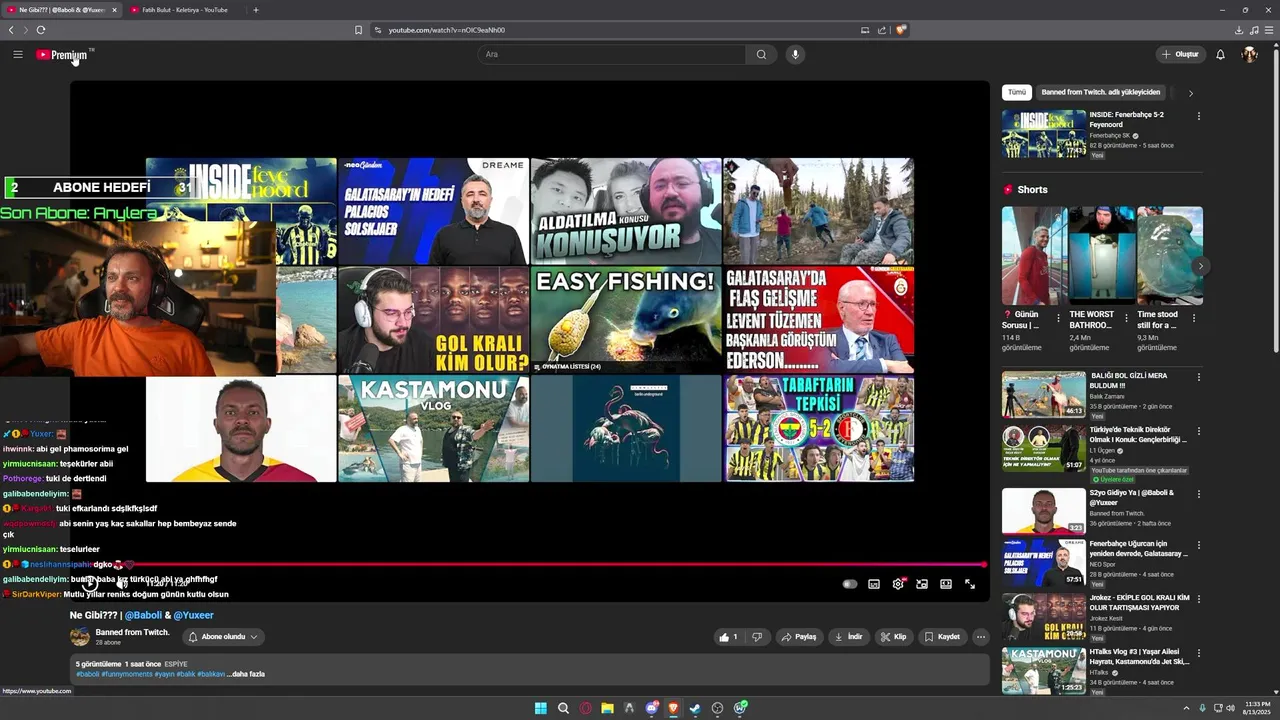Screen dimensions: 1280x720
Task: Open the notifications bell
Action: (1220, 54)
